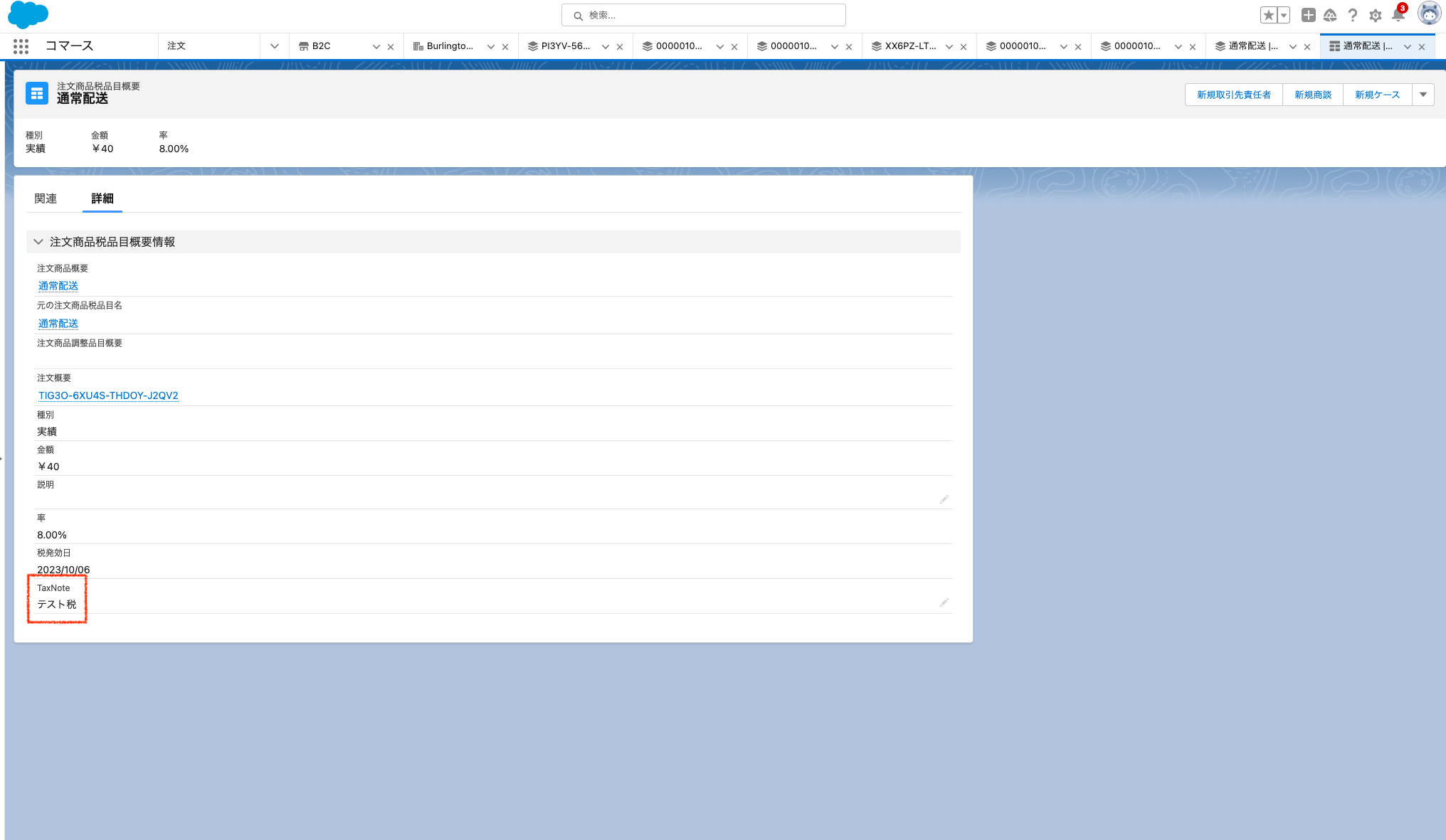Open the Favorites star icon

click(1268, 15)
